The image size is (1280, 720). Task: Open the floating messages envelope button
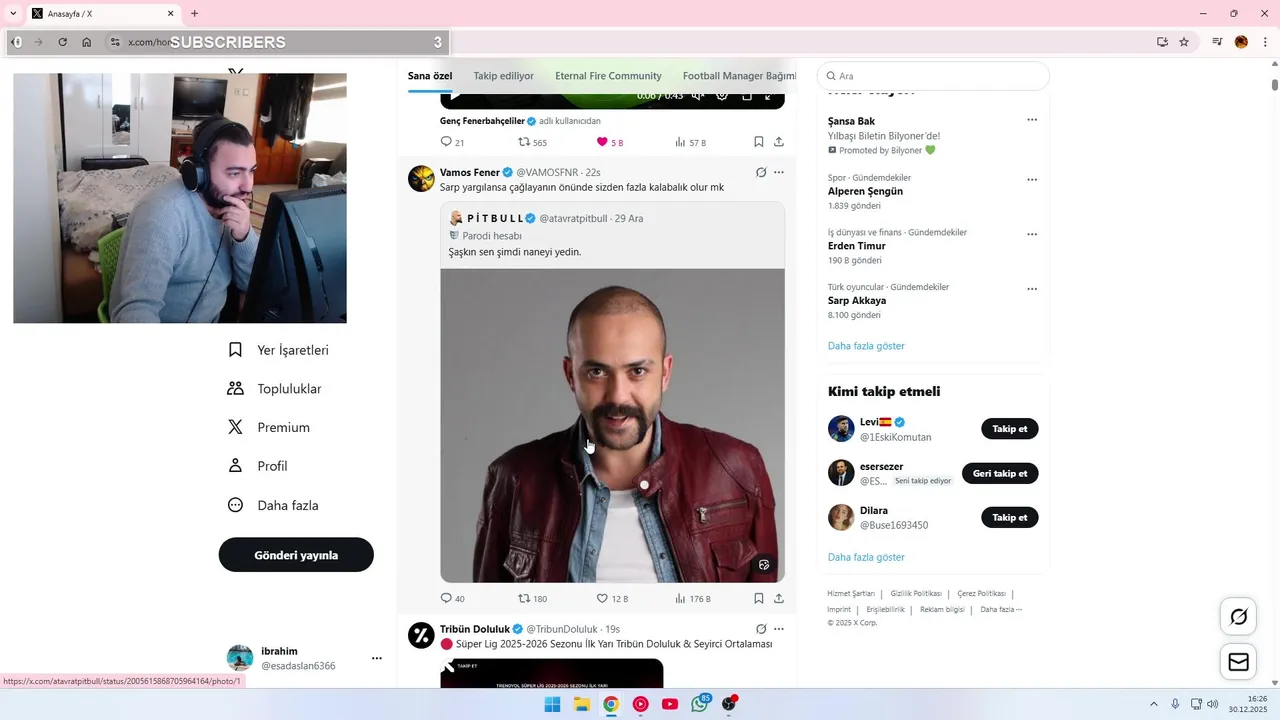tap(1238, 662)
